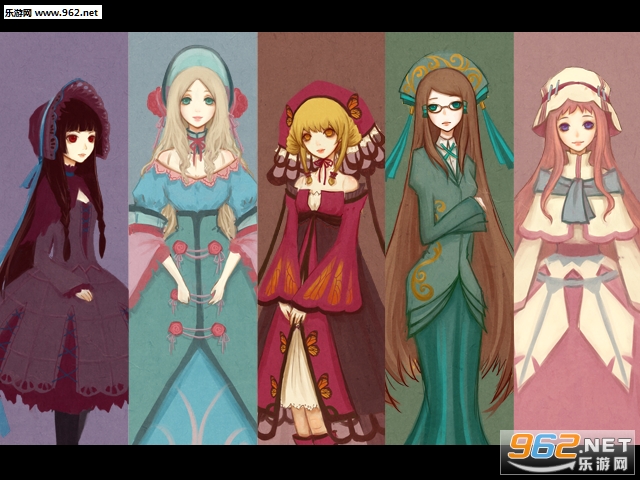Choose the blonde girl in the teal gown
This screenshot has width=640, height=480.
click(x=193, y=250)
